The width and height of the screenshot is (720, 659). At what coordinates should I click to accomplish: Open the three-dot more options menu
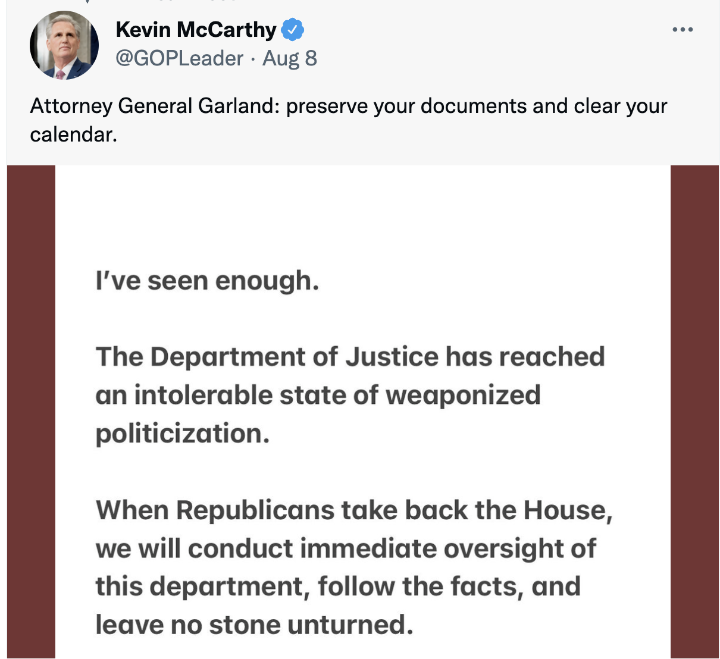click(682, 29)
